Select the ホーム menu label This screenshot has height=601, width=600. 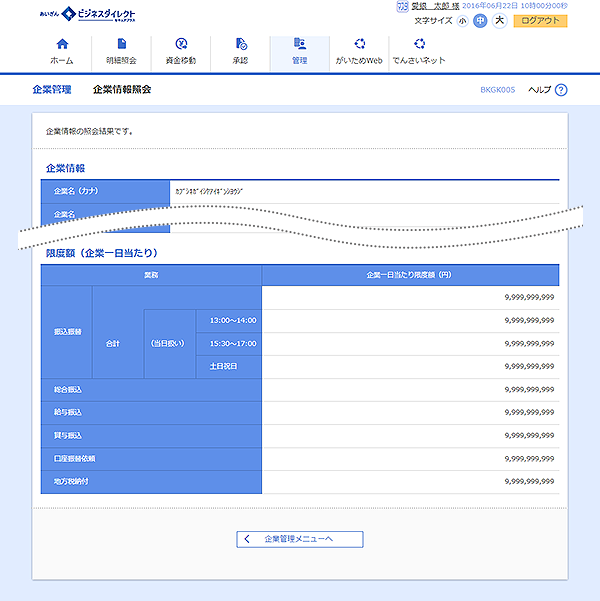click(x=62, y=61)
